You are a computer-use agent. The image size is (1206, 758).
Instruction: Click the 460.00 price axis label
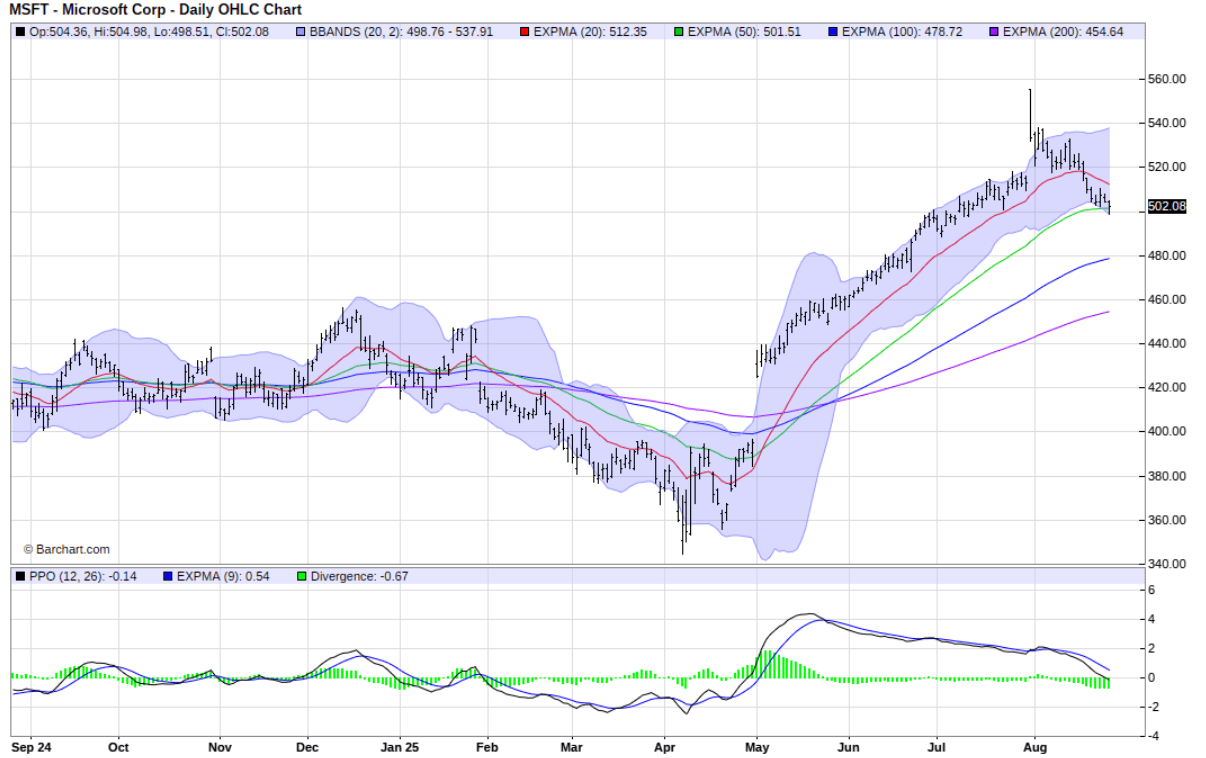tap(1167, 300)
